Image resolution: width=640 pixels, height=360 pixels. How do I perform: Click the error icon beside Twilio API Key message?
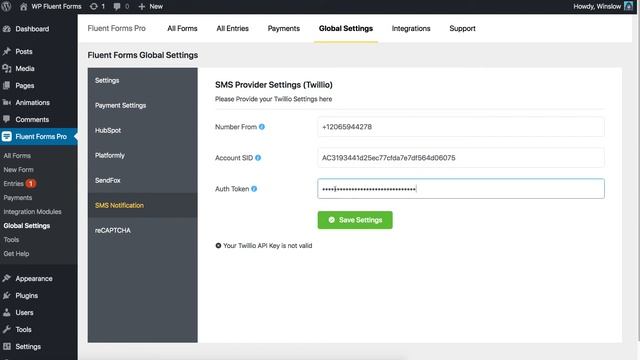coord(218,246)
